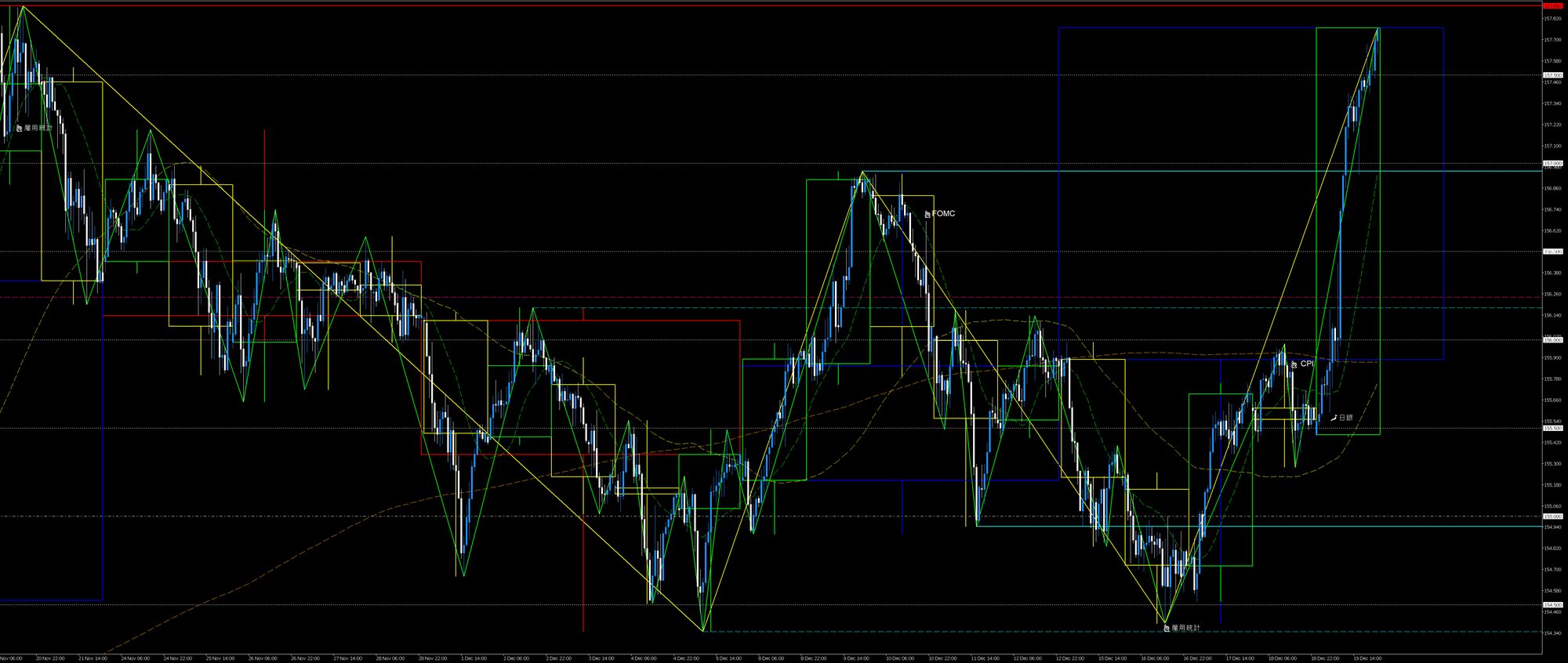Image resolution: width=1568 pixels, height=663 pixels.
Task: Click the 雇用統計 icon near the December low
Action: click(x=1167, y=629)
